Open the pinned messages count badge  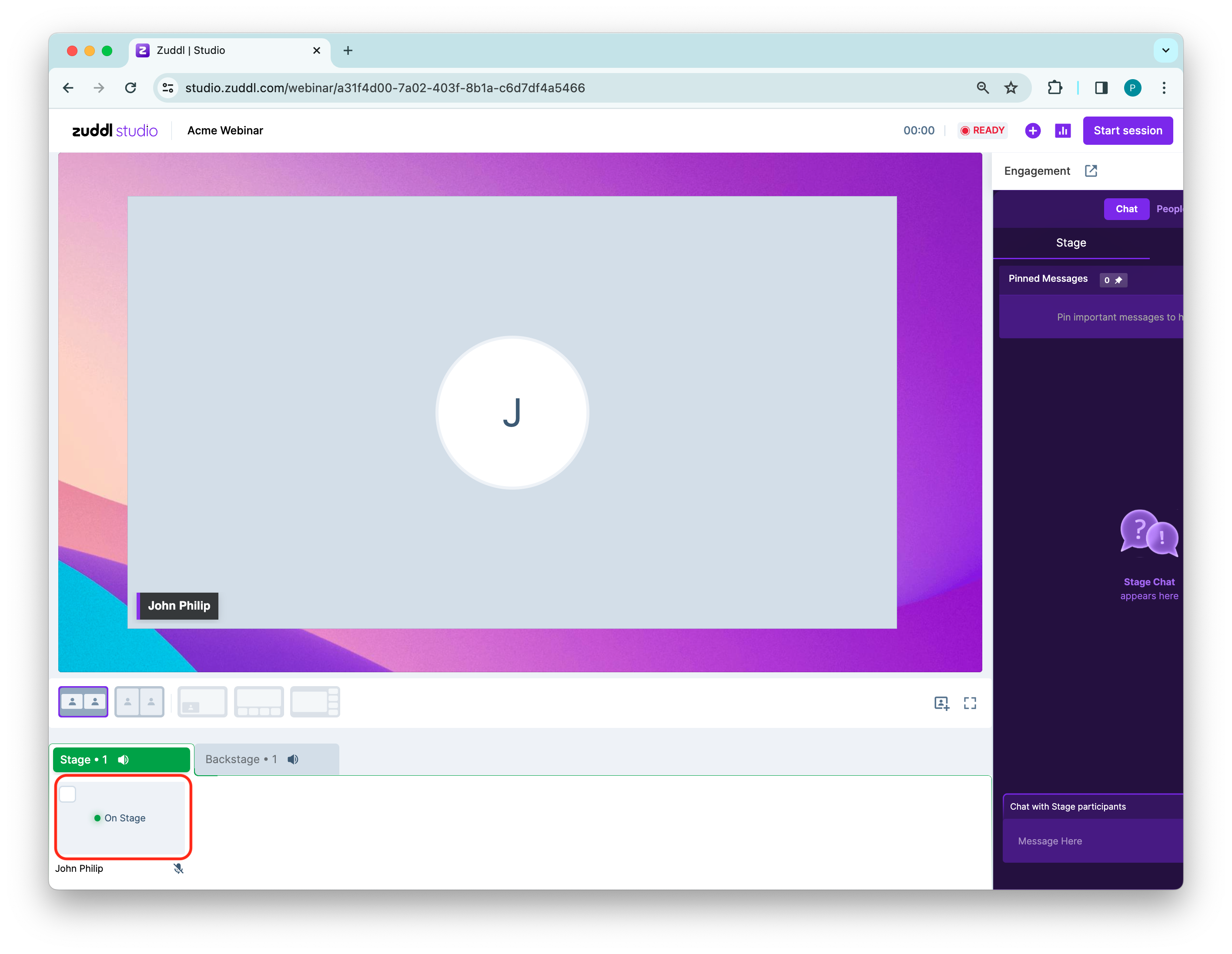coord(1112,280)
